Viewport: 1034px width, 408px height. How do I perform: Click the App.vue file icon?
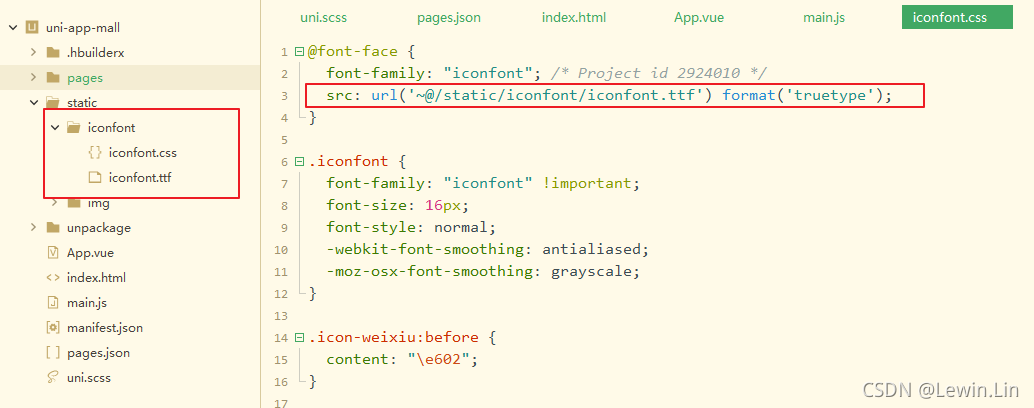(53, 253)
